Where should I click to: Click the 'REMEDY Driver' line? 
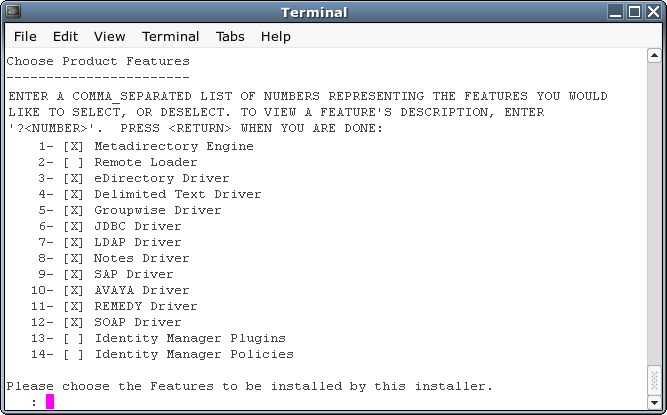point(114,306)
